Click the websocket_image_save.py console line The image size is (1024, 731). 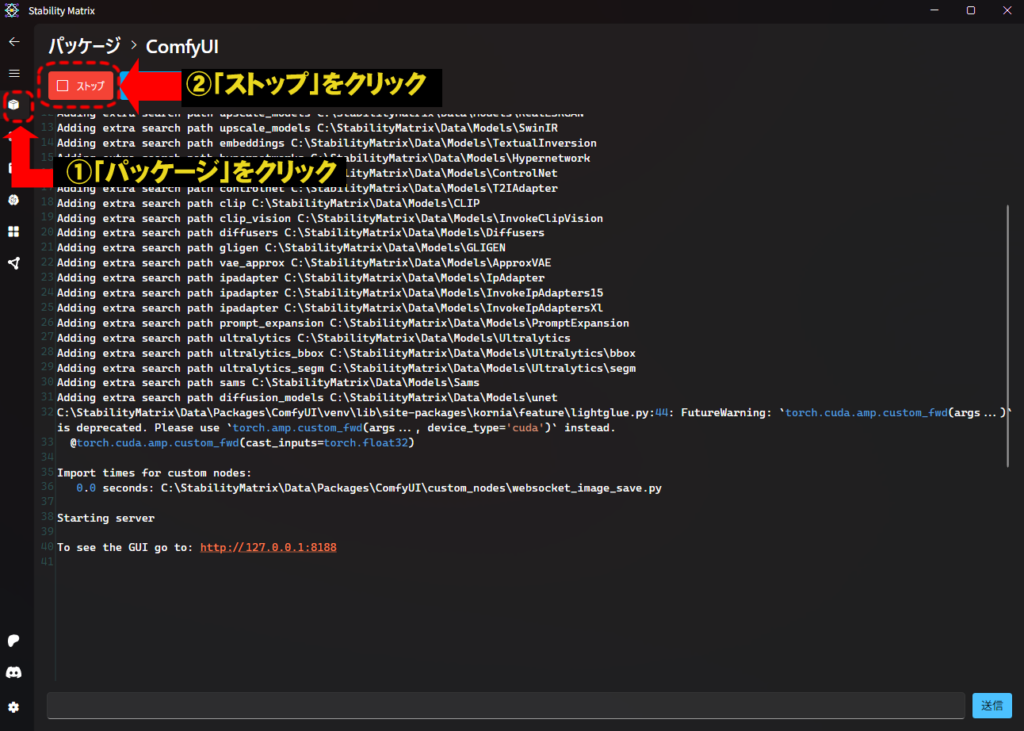pos(369,488)
